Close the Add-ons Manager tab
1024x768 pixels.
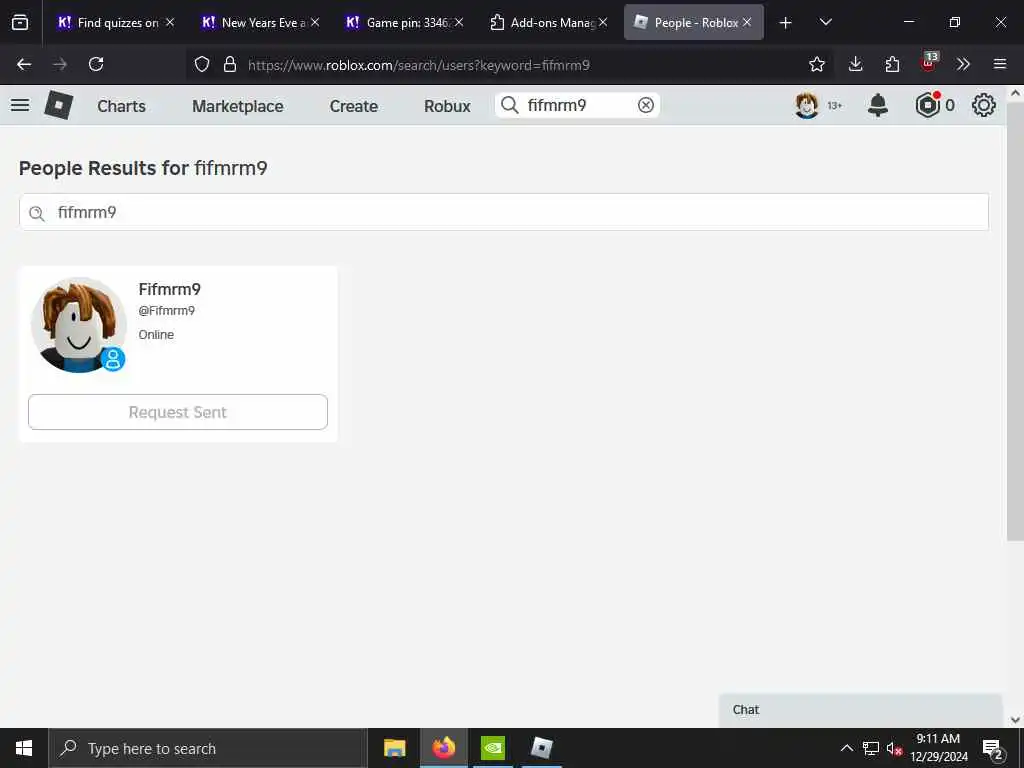tap(603, 22)
